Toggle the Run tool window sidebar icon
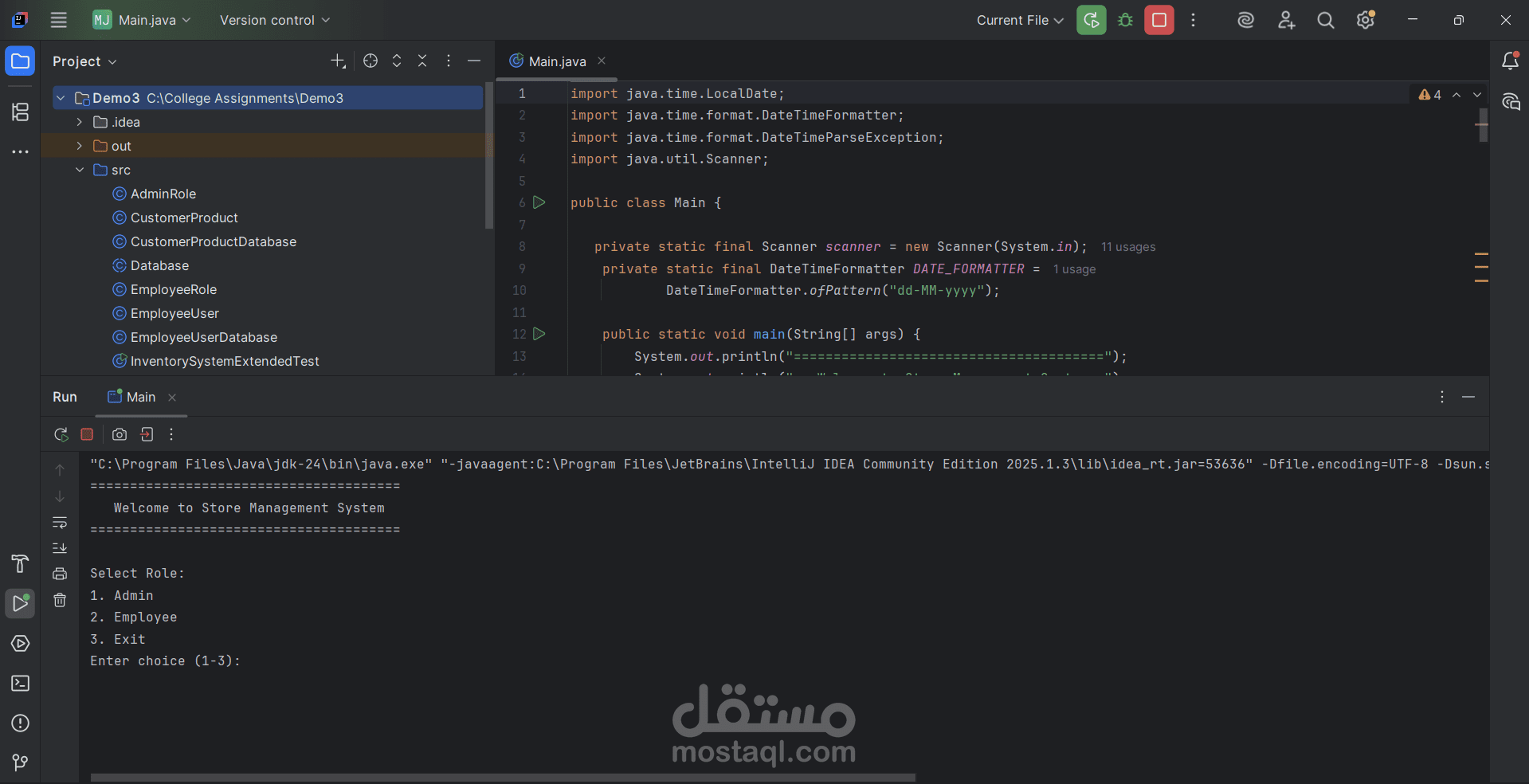The width and height of the screenshot is (1529, 784). pyautogui.click(x=20, y=604)
